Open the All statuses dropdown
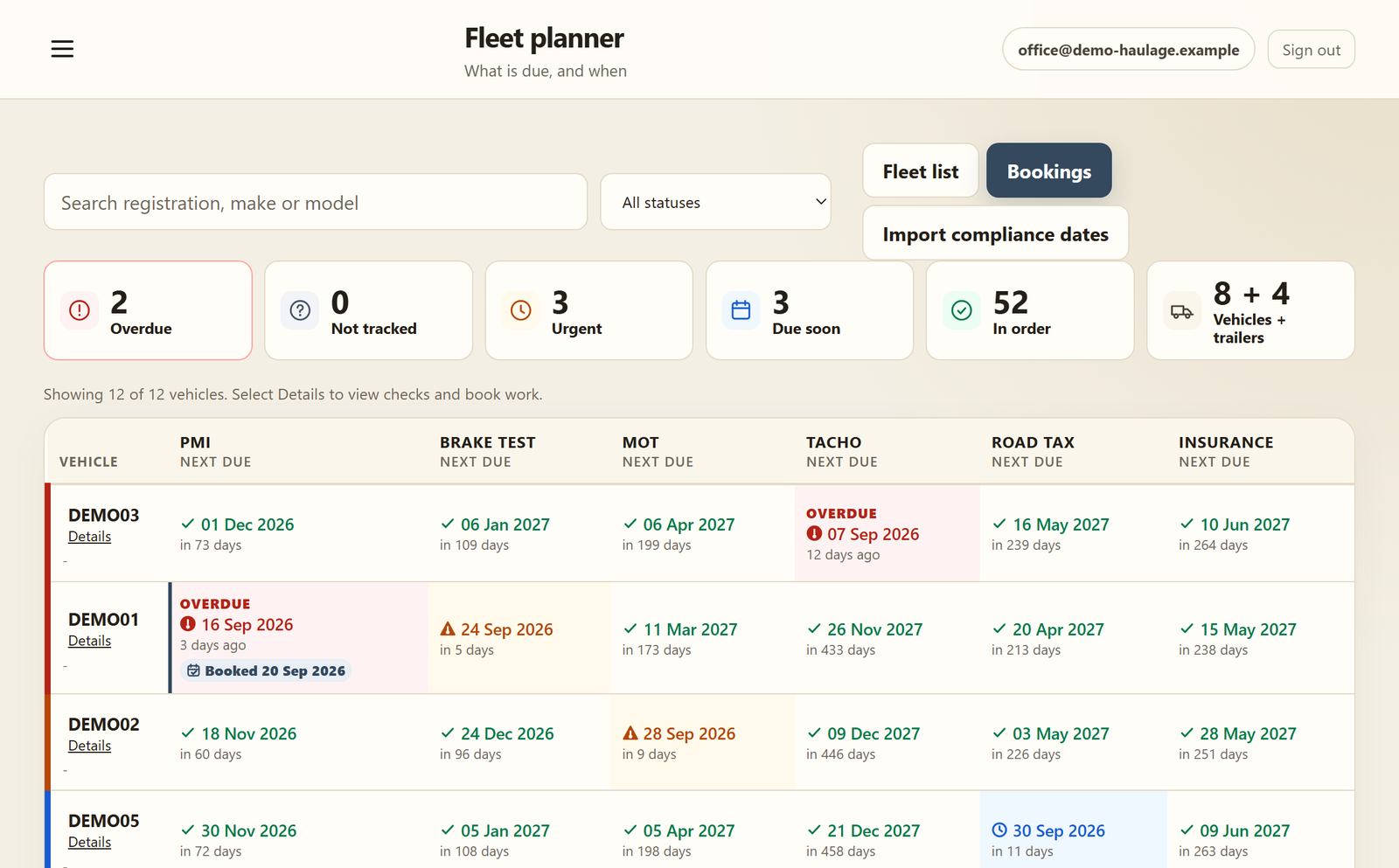 click(x=715, y=202)
